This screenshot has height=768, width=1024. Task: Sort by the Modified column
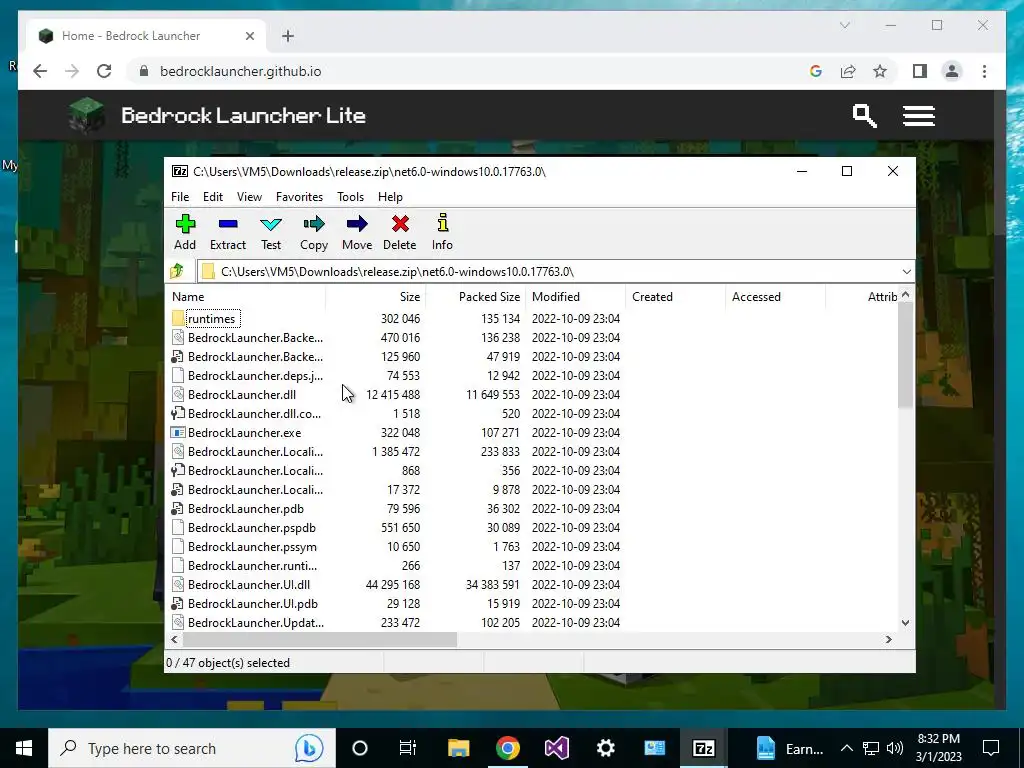(x=575, y=296)
